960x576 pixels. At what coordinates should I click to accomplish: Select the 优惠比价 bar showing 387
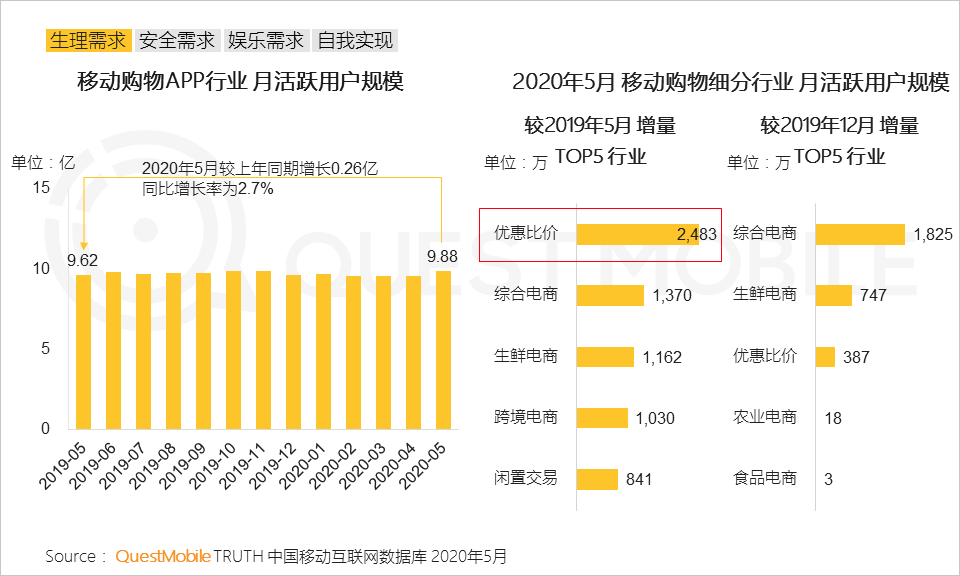click(x=825, y=357)
